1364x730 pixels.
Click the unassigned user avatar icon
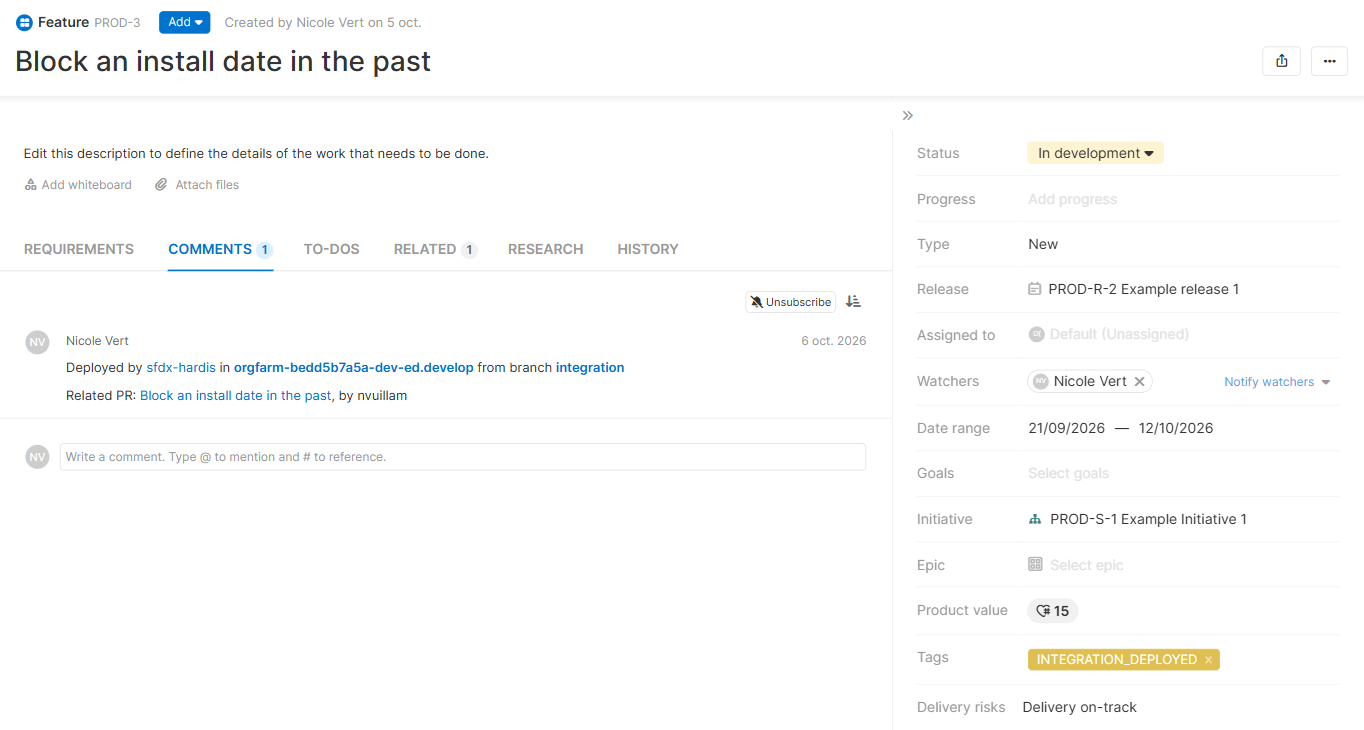coord(1036,334)
